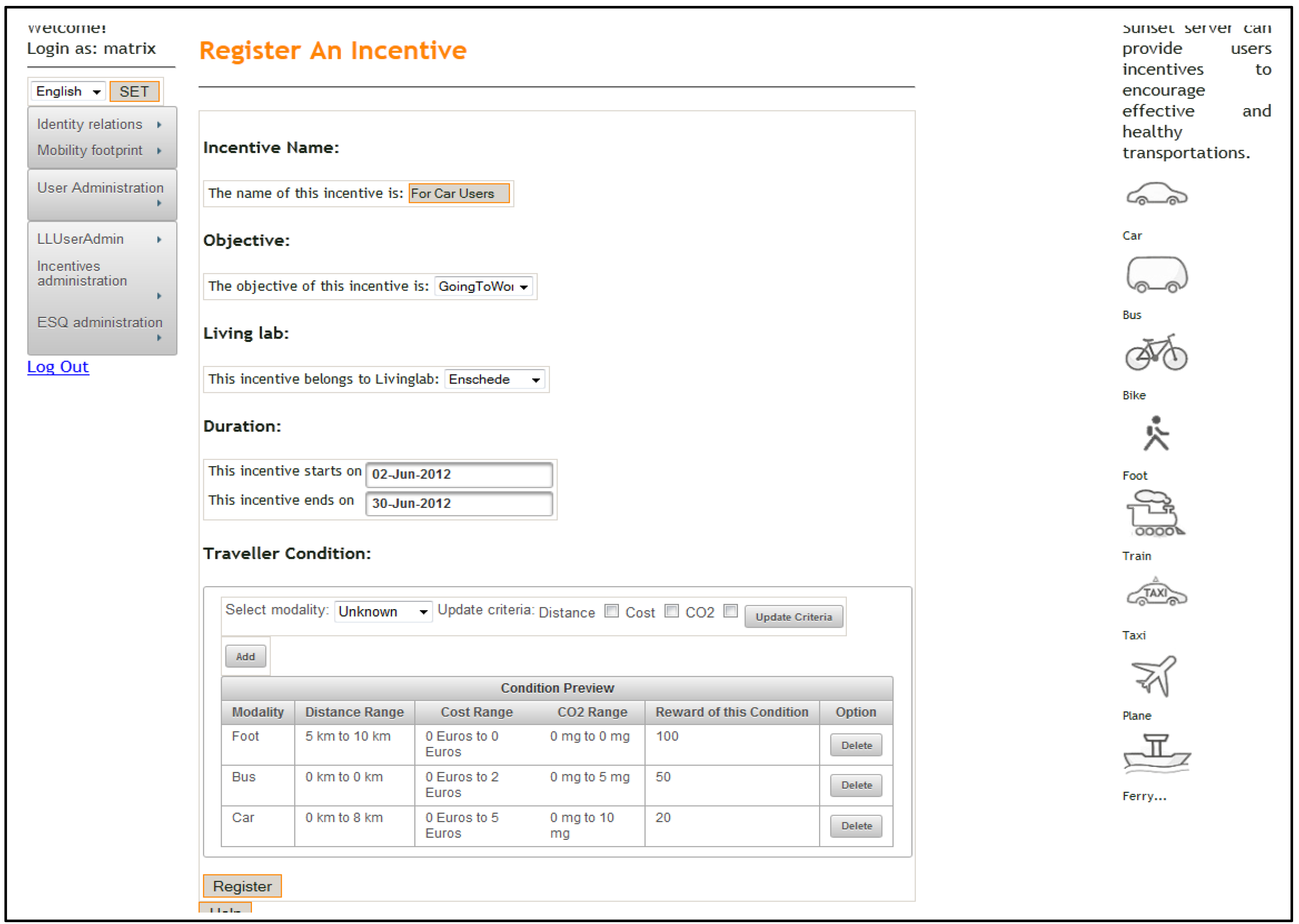Click the Log Out link
The height and width of the screenshot is (924, 1299).
[58, 367]
